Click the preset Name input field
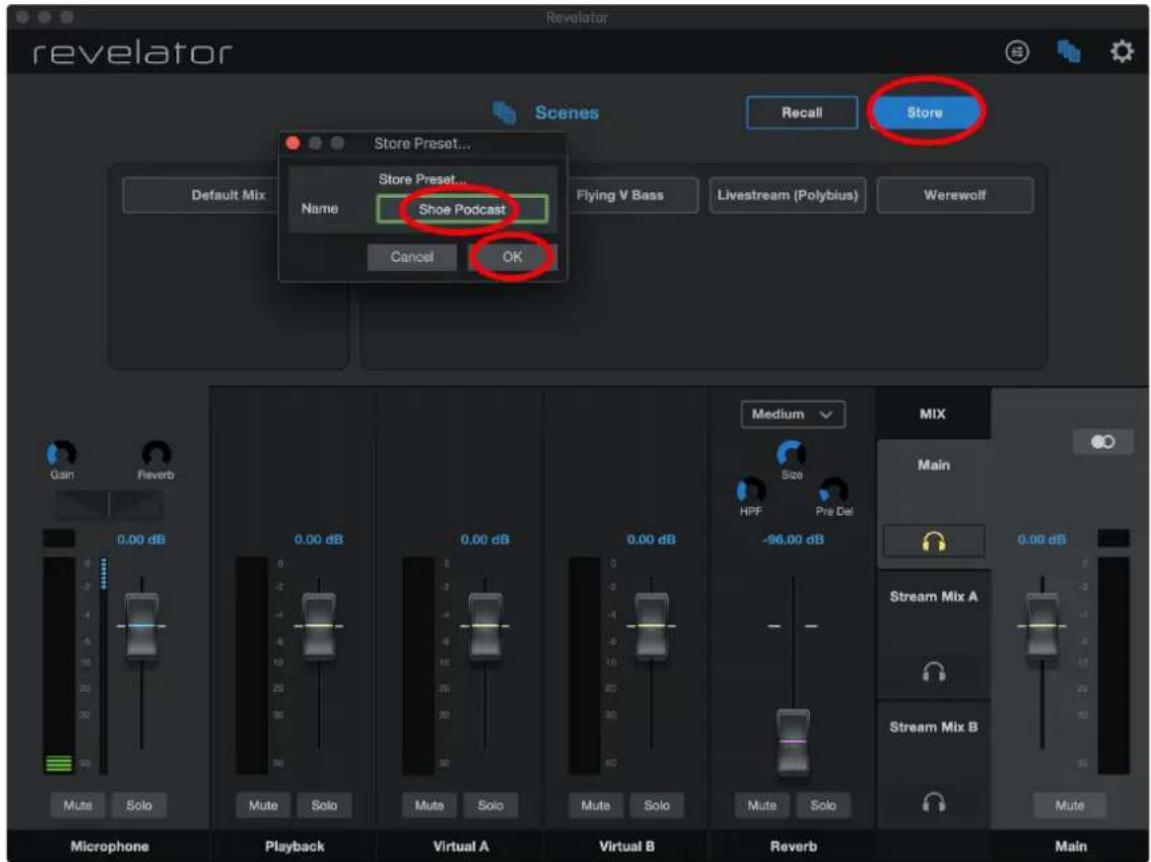Viewport: 1151px width, 862px height. point(462,209)
